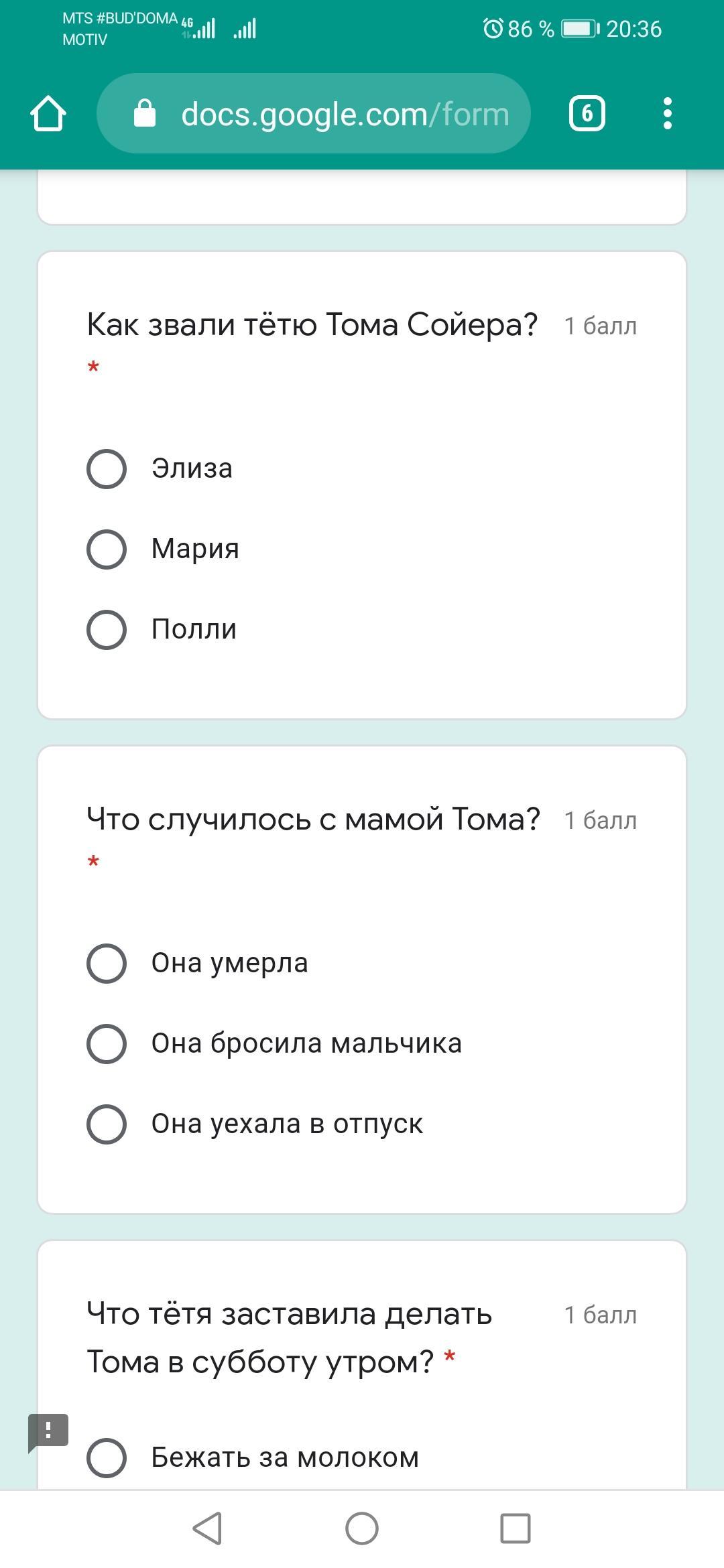Open the browser three-dot menu

666,113
